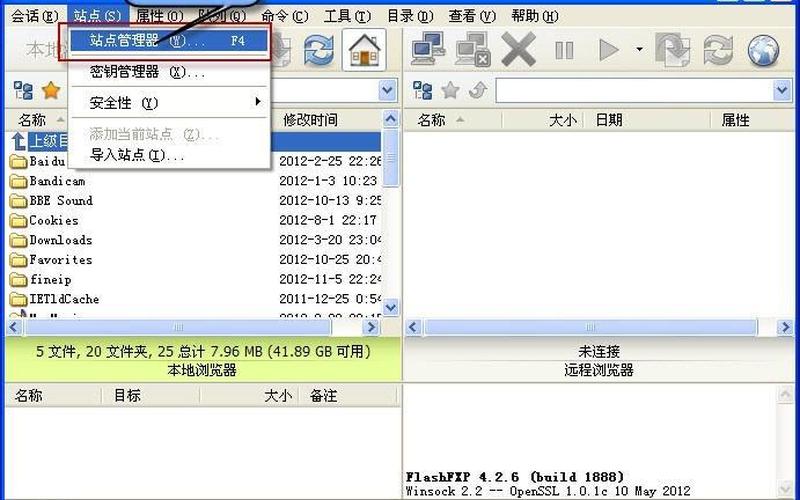Click the remote horizontal scrollbar thumb
Image resolution: width=800 pixels, height=500 pixels.
coord(590,327)
